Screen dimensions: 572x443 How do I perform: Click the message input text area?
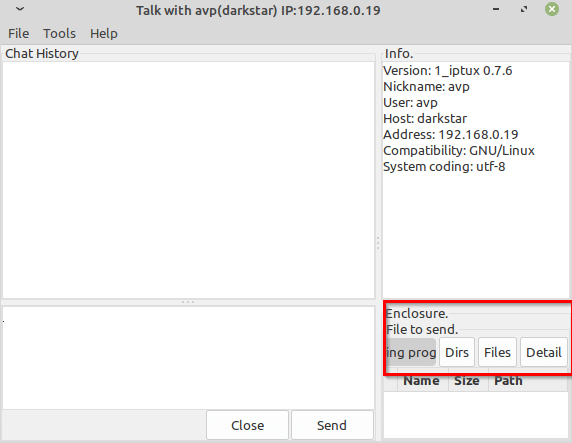pyautogui.click(x=189, y=358)
